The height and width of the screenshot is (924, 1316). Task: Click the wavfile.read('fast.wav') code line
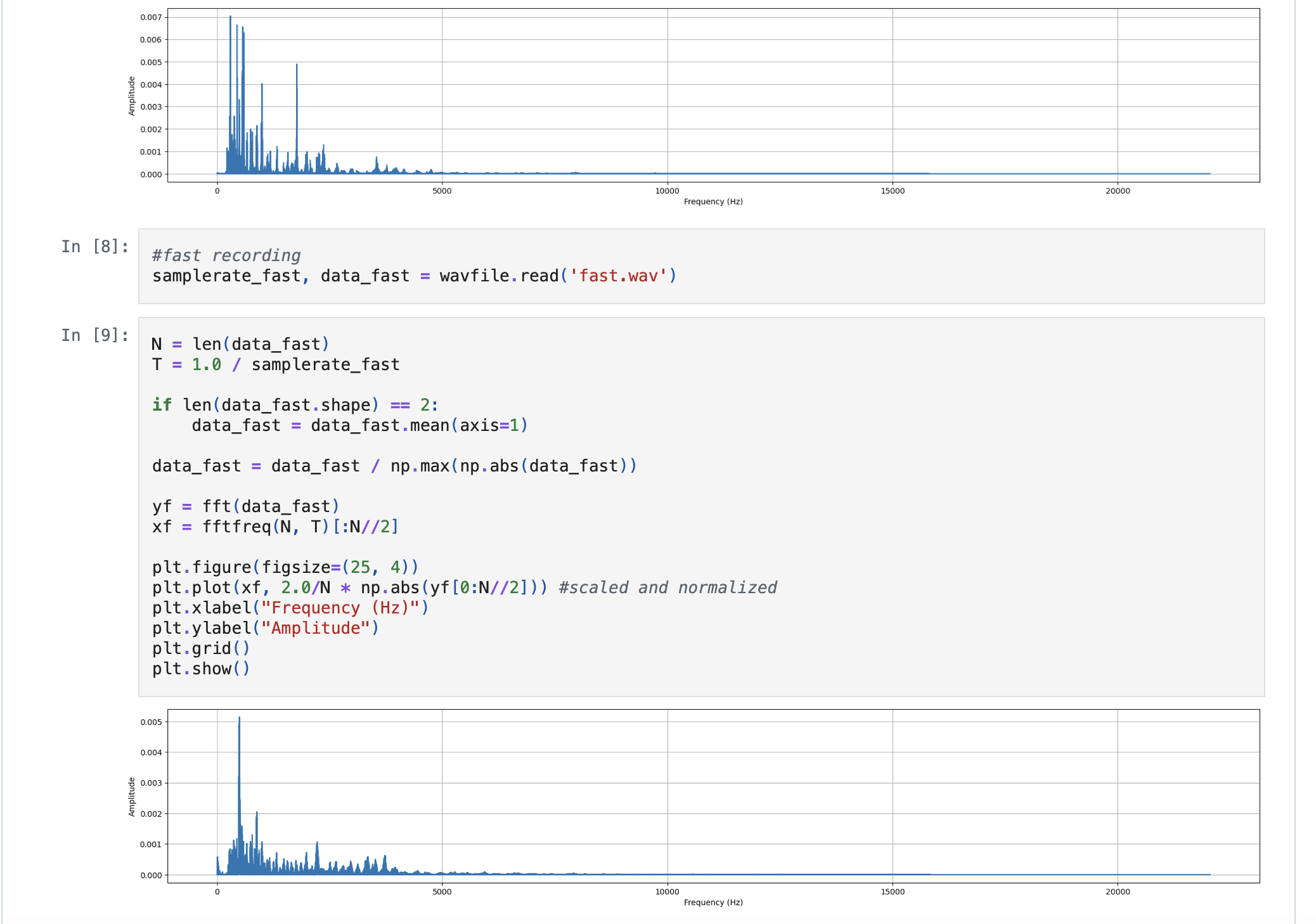tap(415, 276)
